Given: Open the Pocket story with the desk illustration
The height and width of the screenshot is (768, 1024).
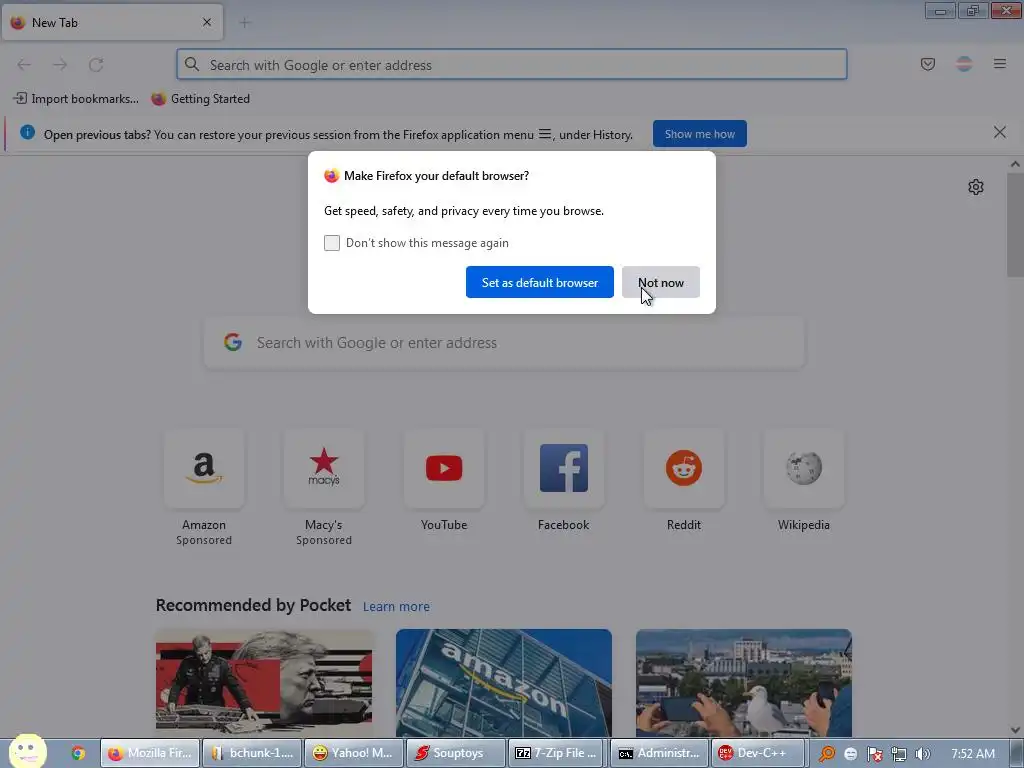Looking at the screenshot, I should (x=264, y=682).
